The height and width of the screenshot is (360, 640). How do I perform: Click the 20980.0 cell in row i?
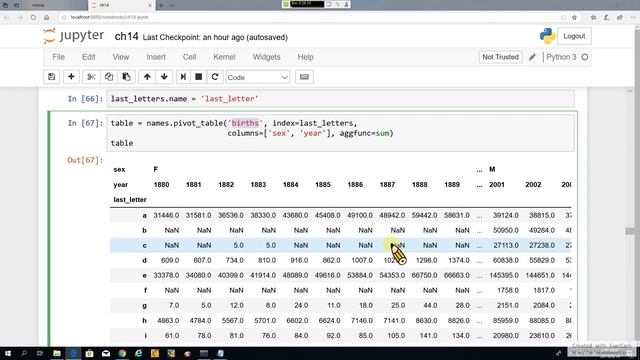point(506,336)
